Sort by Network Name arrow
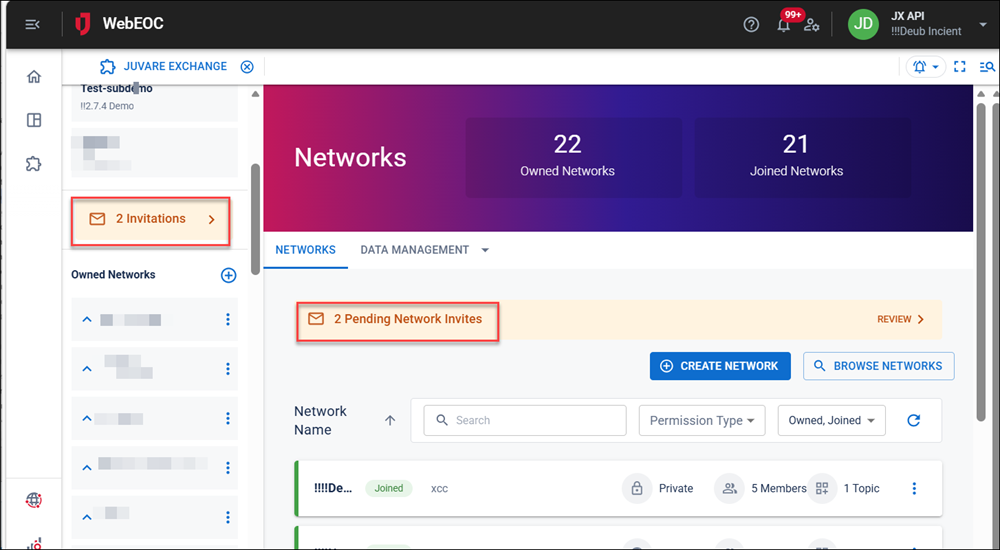Viewport: 1000px width, 550px height. pos(390,420)
